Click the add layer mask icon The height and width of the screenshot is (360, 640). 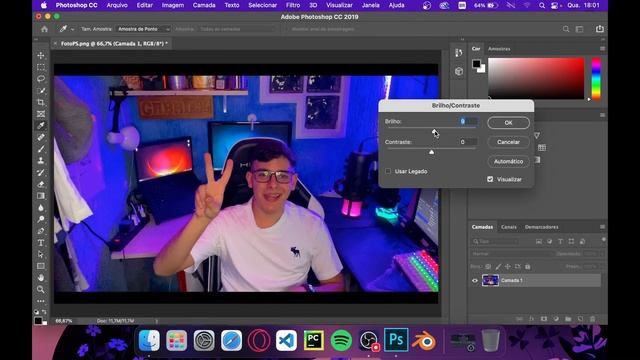[x=544, y=319]
